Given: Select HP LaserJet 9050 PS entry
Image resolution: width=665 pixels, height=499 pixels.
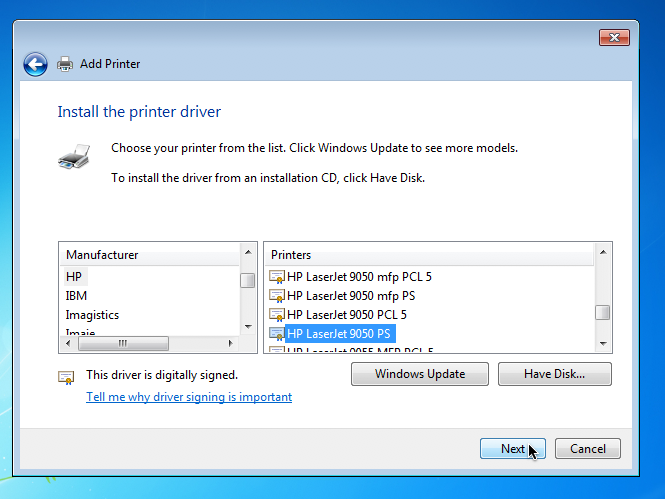Looking at the screenshot, I should (339, 334).
